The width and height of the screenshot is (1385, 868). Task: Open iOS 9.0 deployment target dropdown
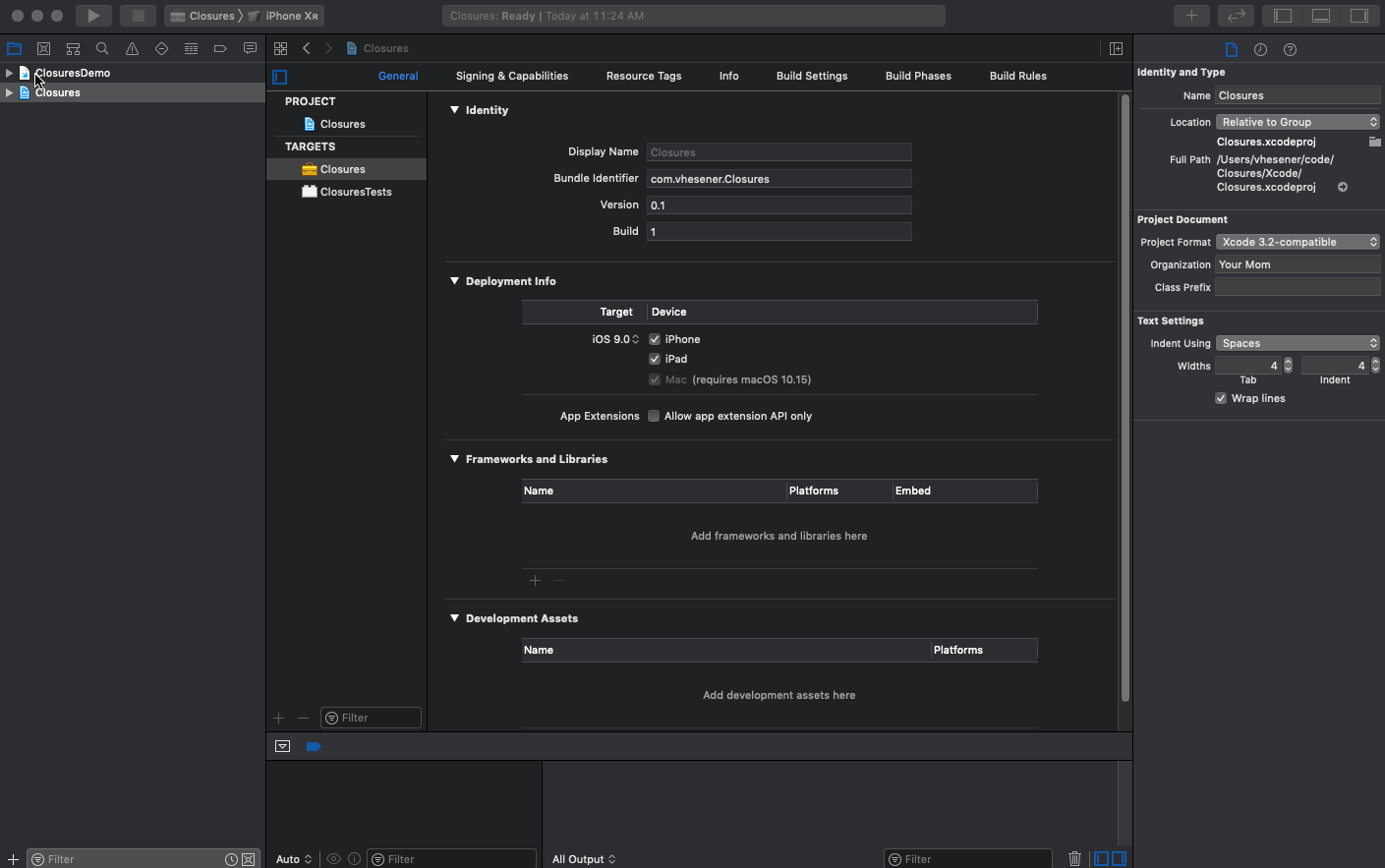pyautogui.click(x=615, y=339)
